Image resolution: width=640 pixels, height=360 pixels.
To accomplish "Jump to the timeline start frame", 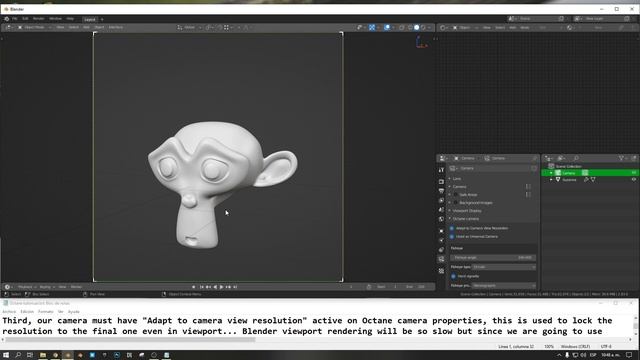I will click(202, 287).
